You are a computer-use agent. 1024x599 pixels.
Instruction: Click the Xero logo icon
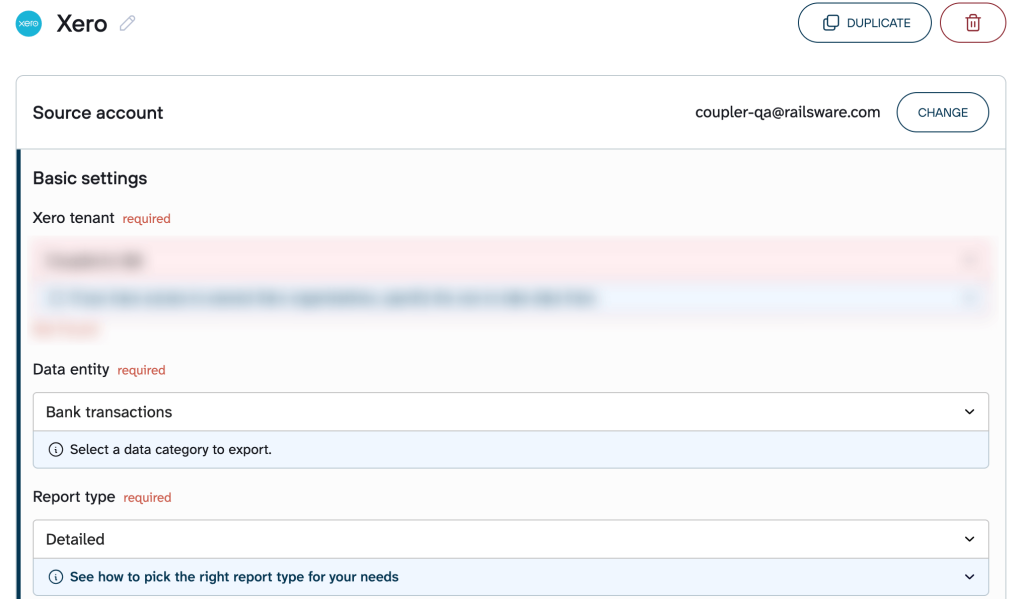29,22
